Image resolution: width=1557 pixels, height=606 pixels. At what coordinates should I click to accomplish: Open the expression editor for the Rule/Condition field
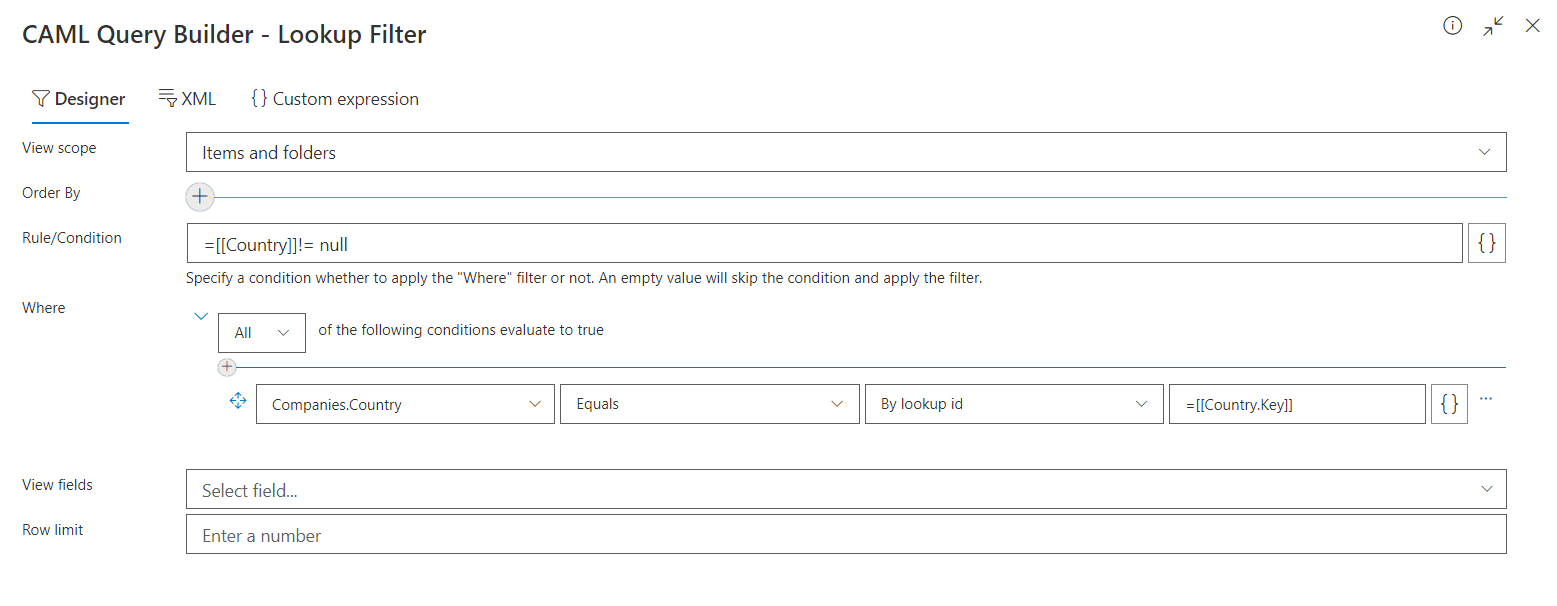point(1486,242)
